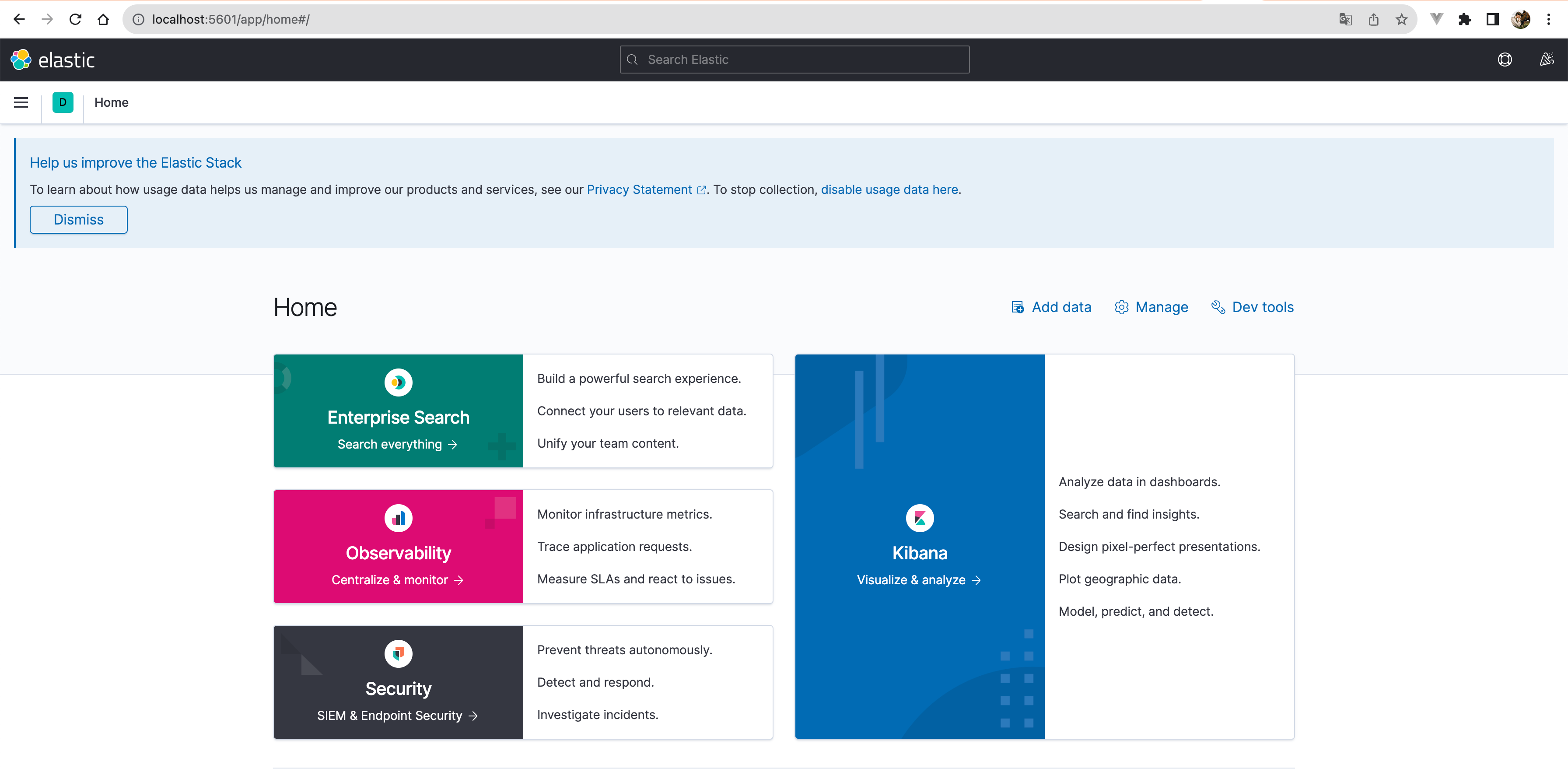Click 'Analyze data in dashboards.' text
The height and width of the screenshot is (772, 1568).
pos(1140,482)
